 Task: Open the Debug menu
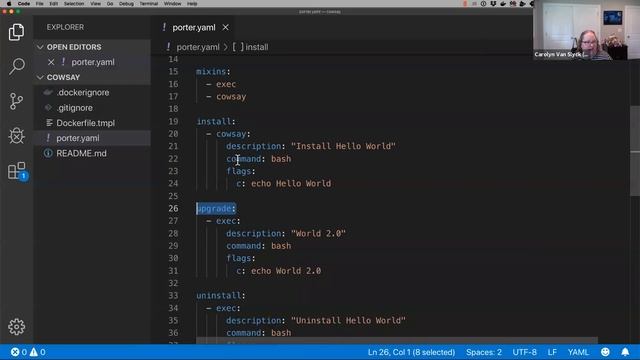(126, 4)
